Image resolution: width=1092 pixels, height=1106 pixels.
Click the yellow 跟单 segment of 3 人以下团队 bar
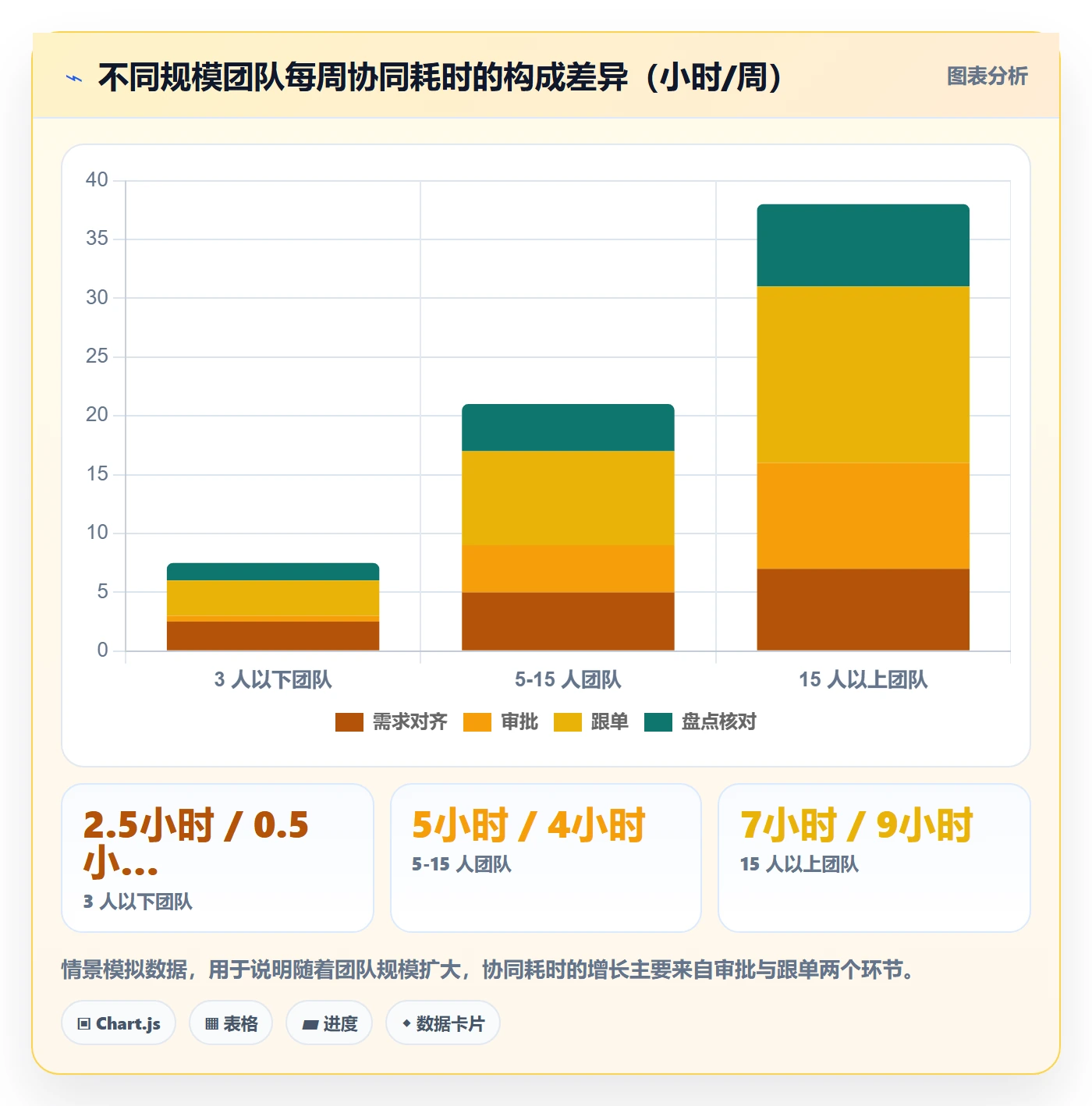pyautogui.click(x=273, y=598)
